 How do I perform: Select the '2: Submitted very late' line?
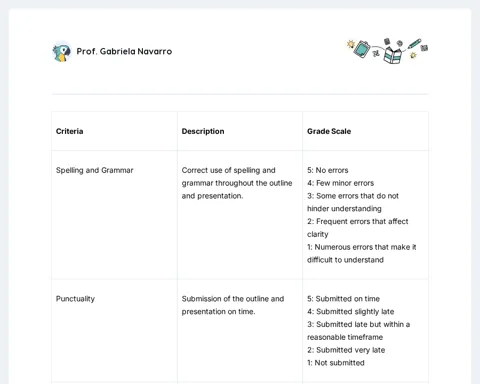[x=346, y=350]
